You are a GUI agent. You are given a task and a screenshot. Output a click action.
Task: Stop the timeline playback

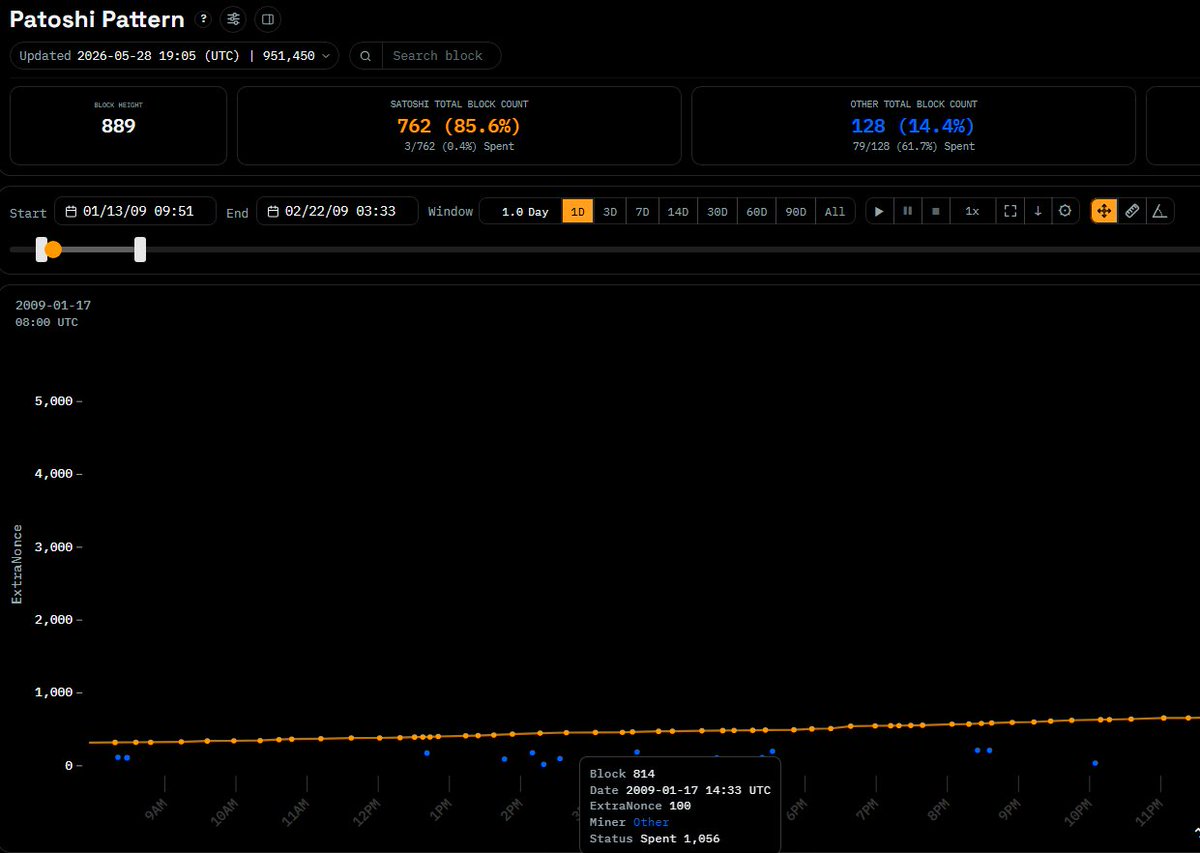935,211
